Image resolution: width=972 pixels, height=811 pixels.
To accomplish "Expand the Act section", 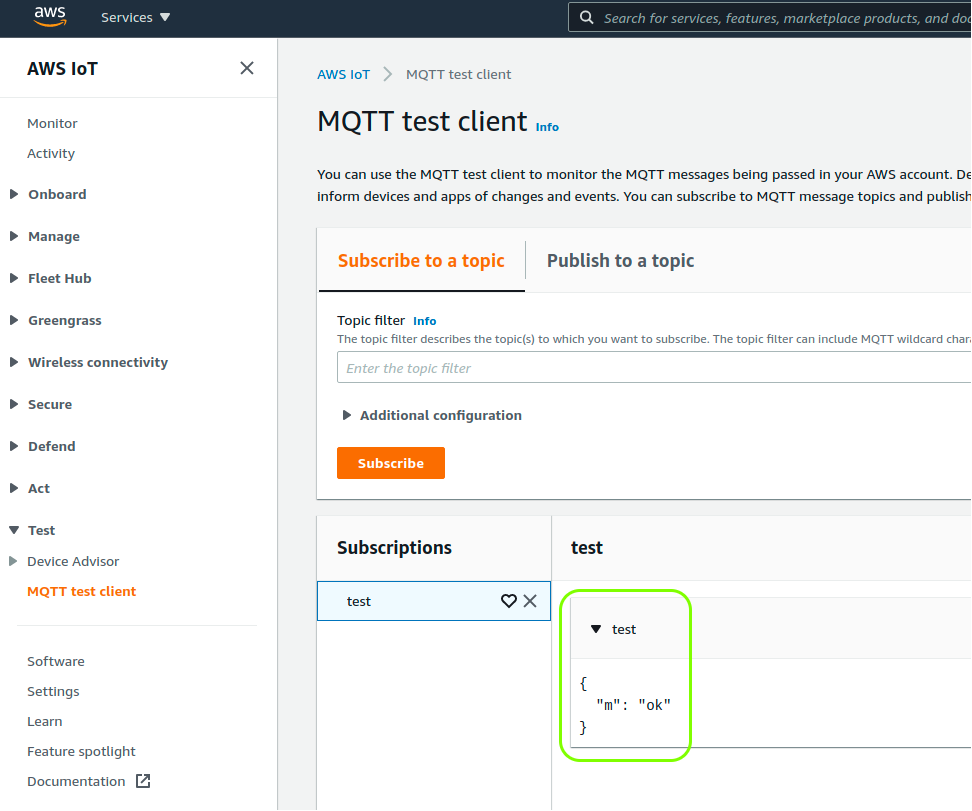I will [x=14, y=488].
